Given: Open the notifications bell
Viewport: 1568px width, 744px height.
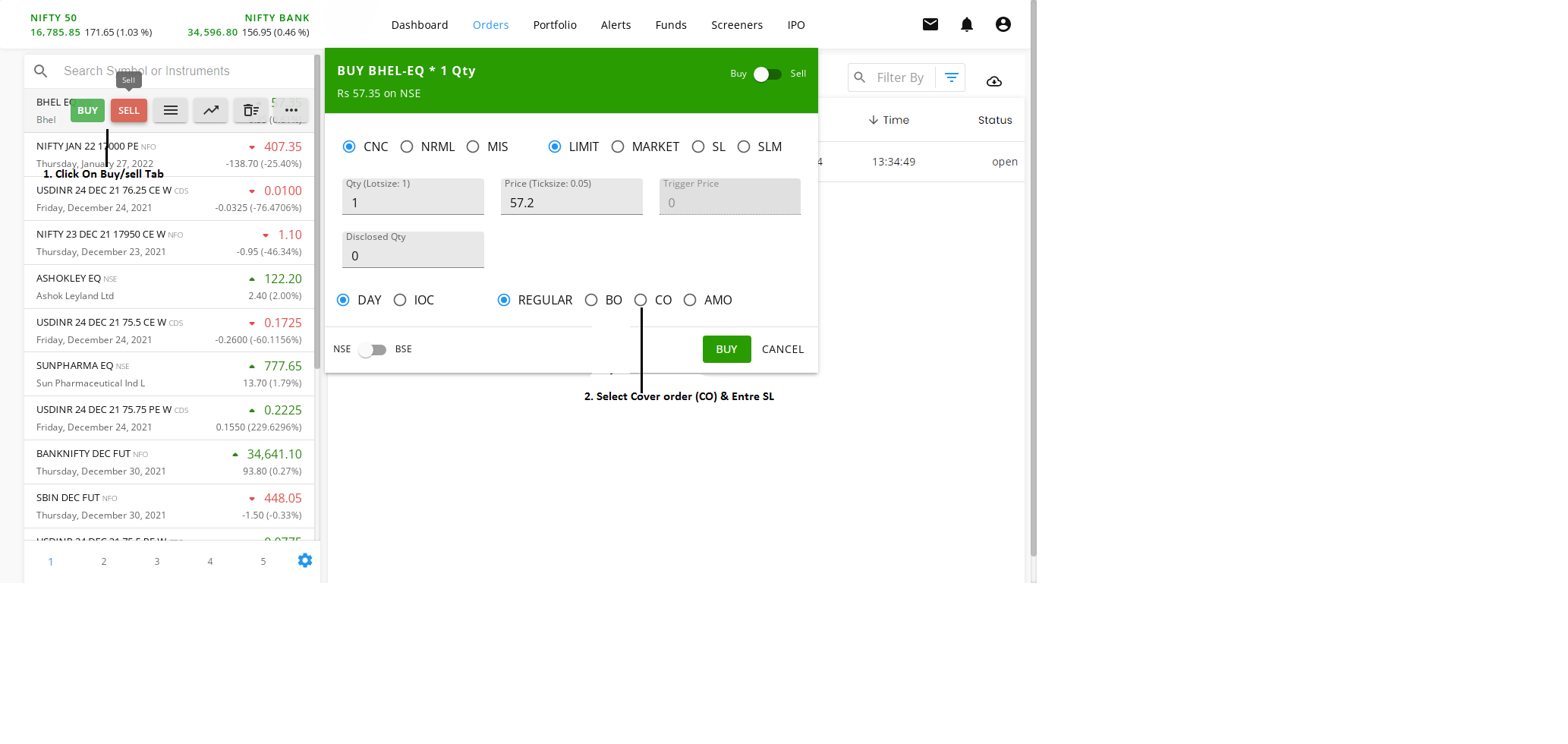Looking at the screenshot, I should pos(966,24).
